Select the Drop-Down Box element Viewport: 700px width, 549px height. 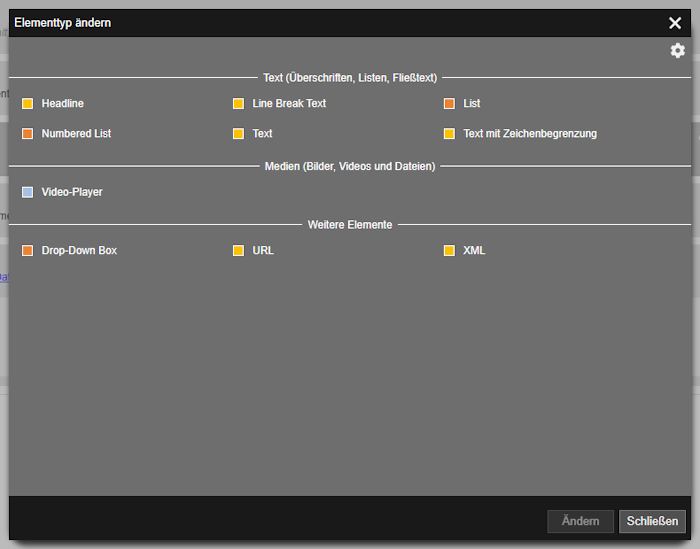[79, 250]
